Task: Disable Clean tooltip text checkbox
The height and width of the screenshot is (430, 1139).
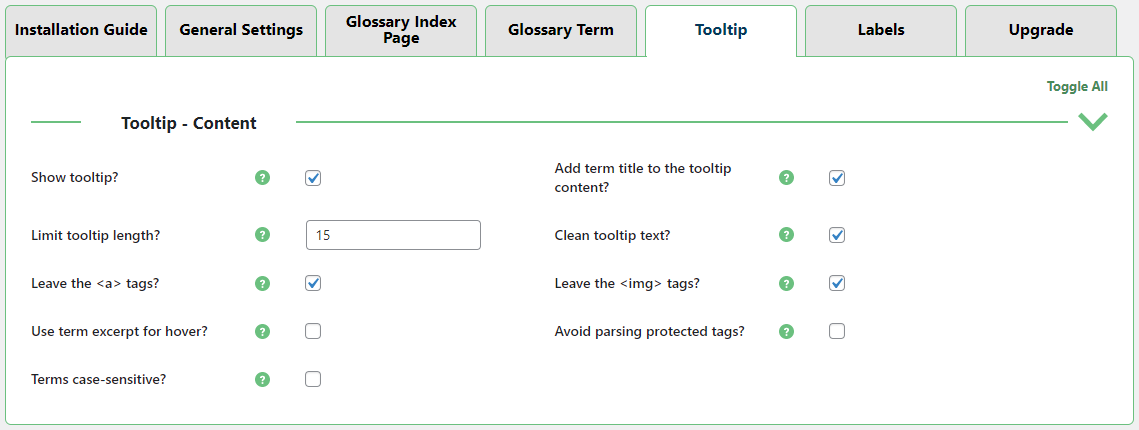Action: [x=837, y=235]
